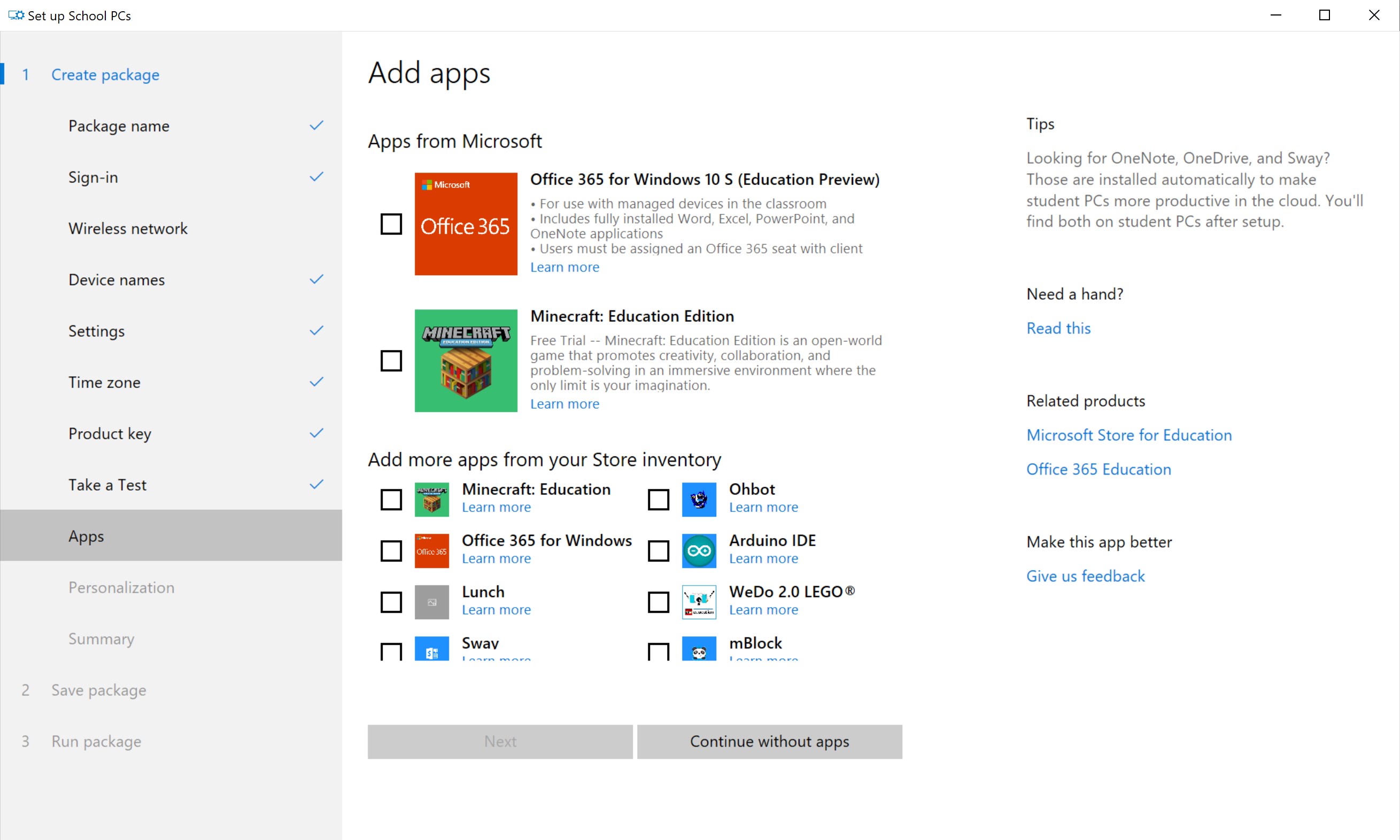
Task: Click the Ohbot app icon
Action: (699, 499)
